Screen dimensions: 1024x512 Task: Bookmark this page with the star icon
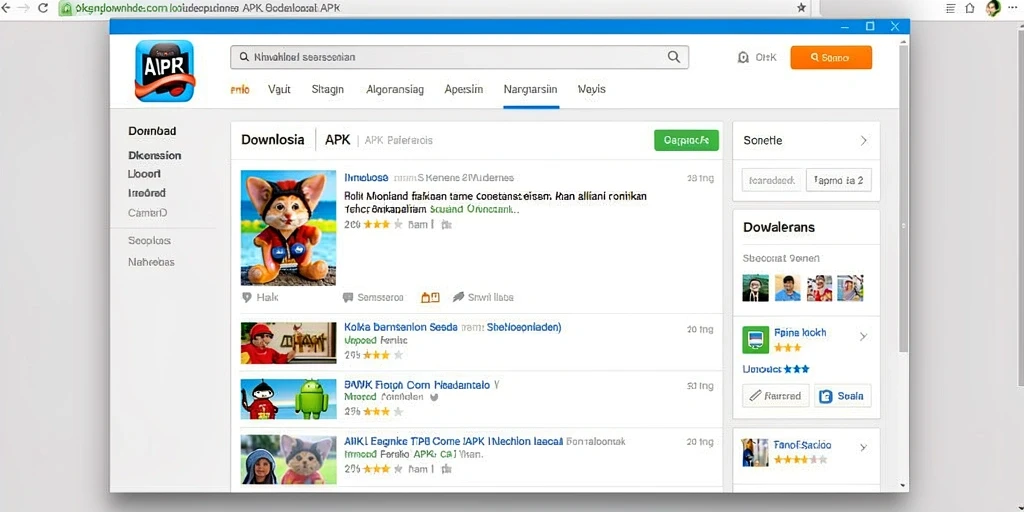[801, 8]
